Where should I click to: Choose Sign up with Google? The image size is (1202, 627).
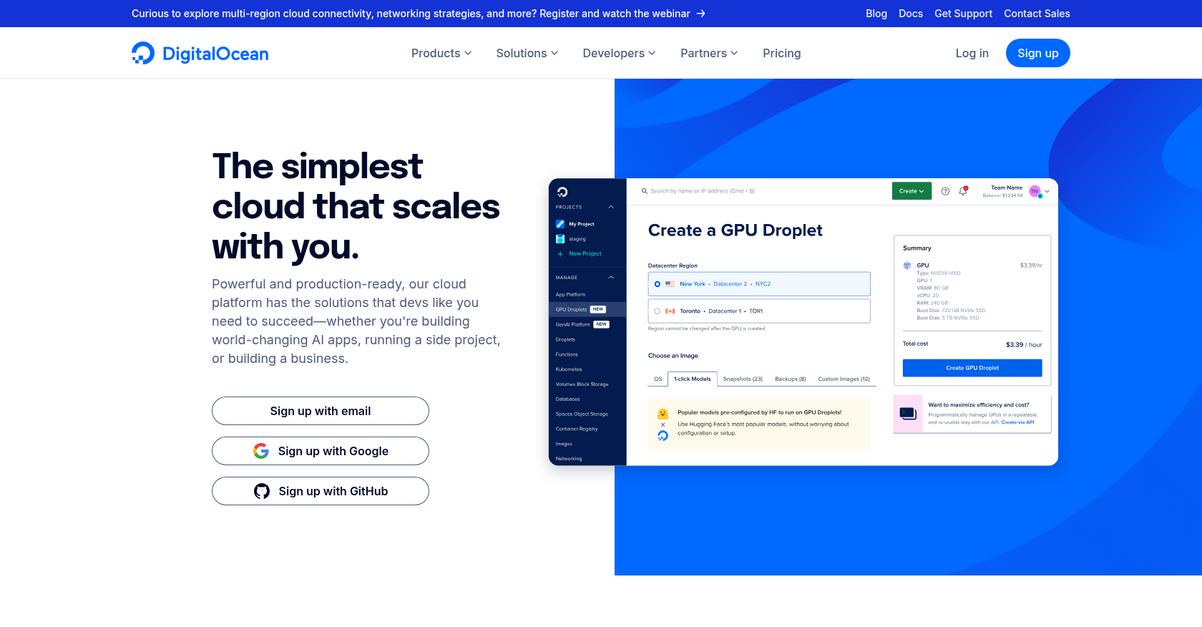click(x=320, y=451)
